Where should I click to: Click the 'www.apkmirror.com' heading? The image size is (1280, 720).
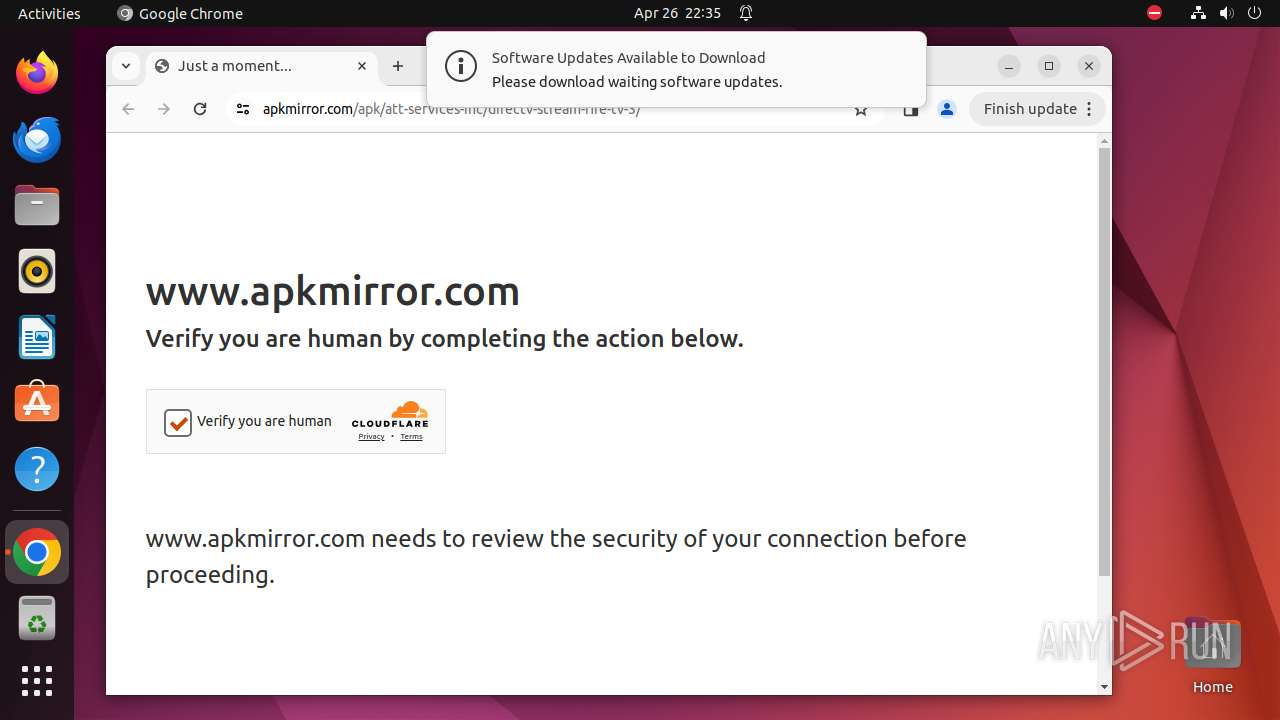(x=333, y=291)
